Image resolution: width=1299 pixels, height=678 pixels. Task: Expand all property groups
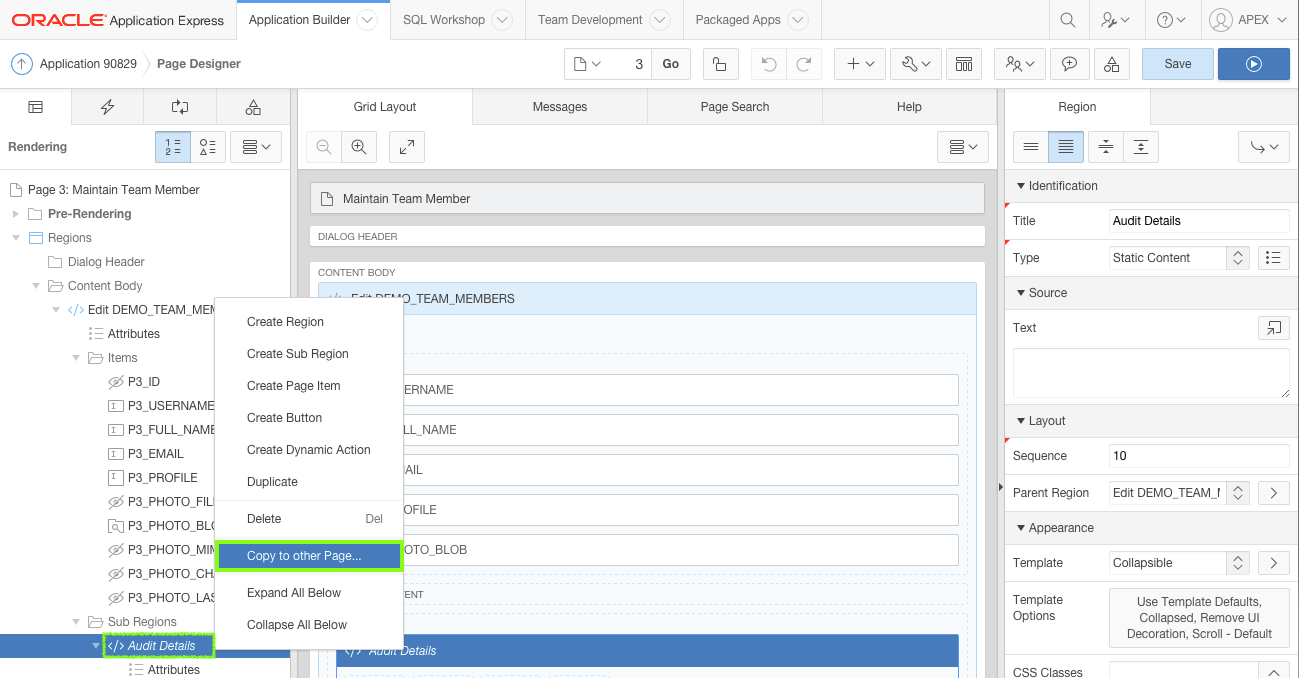tap(1141, 147)
